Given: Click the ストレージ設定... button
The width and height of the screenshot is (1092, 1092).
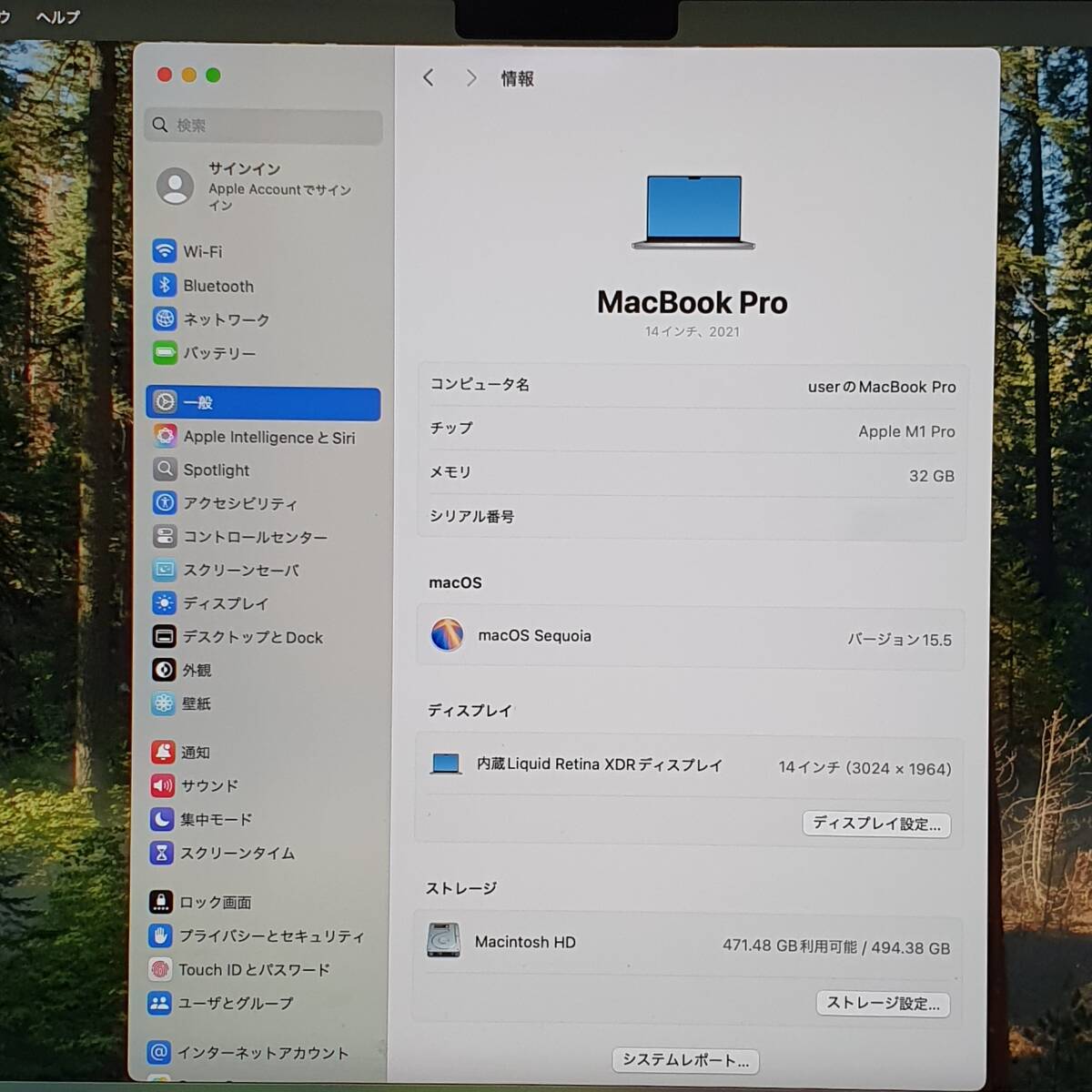Looking at the screenshot, I should point(883,1003).
